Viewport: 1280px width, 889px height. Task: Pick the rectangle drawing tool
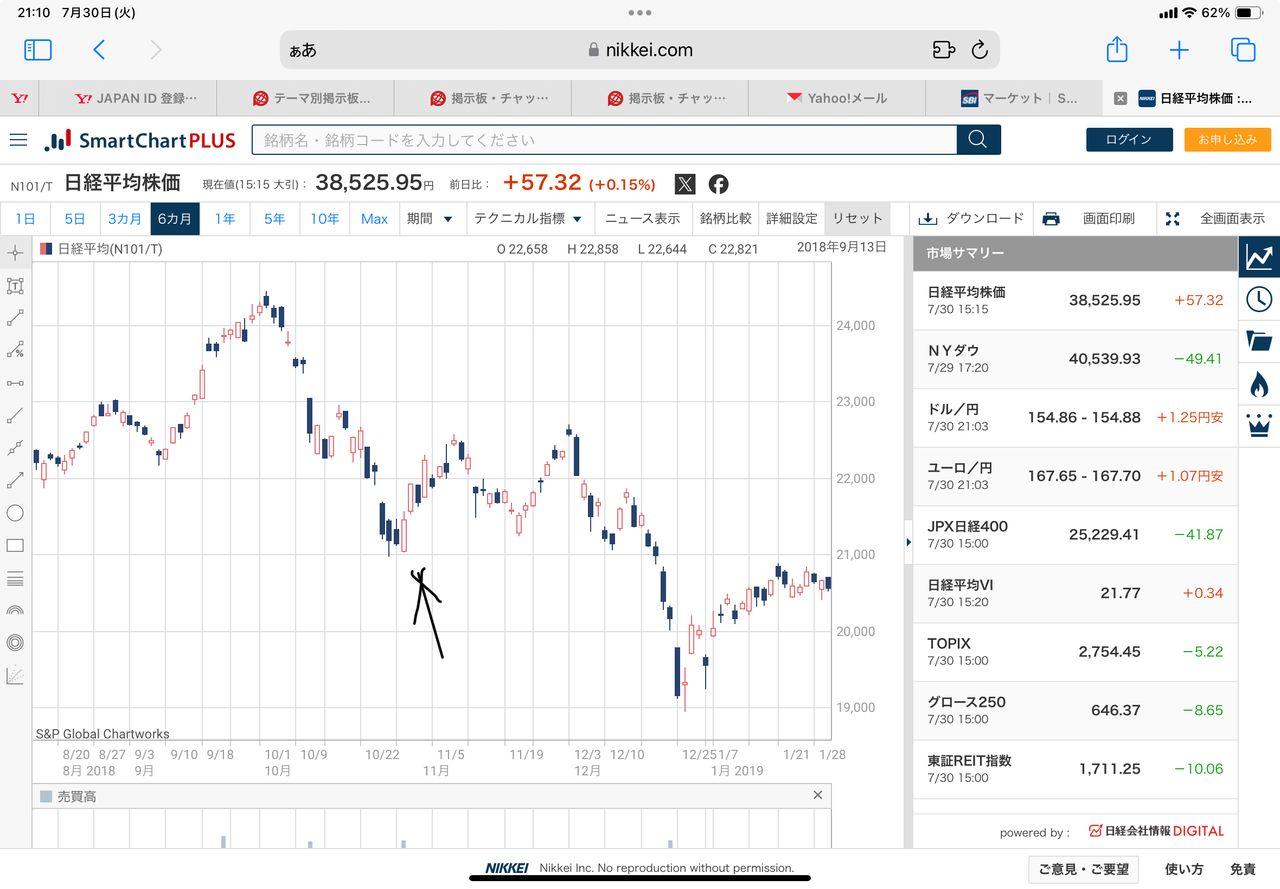tap(15, 546)
